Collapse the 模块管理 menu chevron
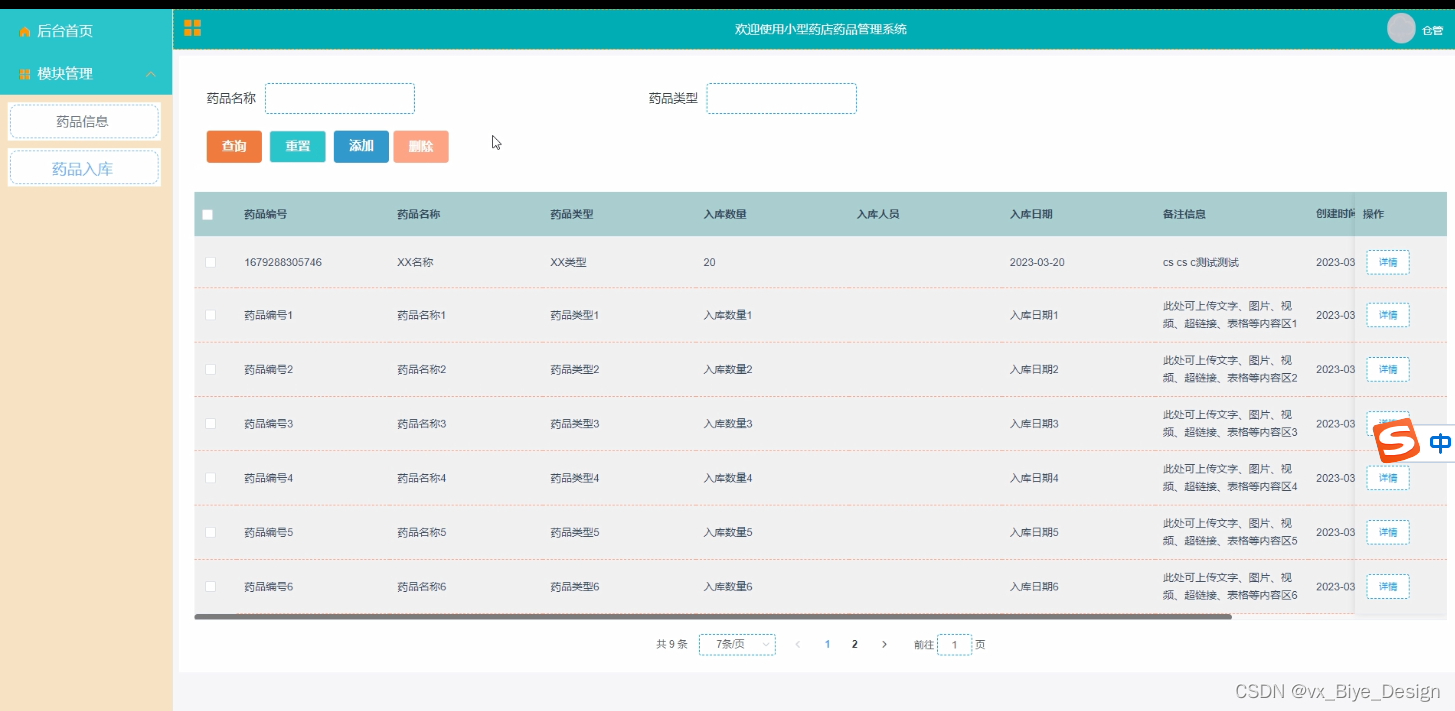This screenshot has width=1455, height=711. [151, 74]
